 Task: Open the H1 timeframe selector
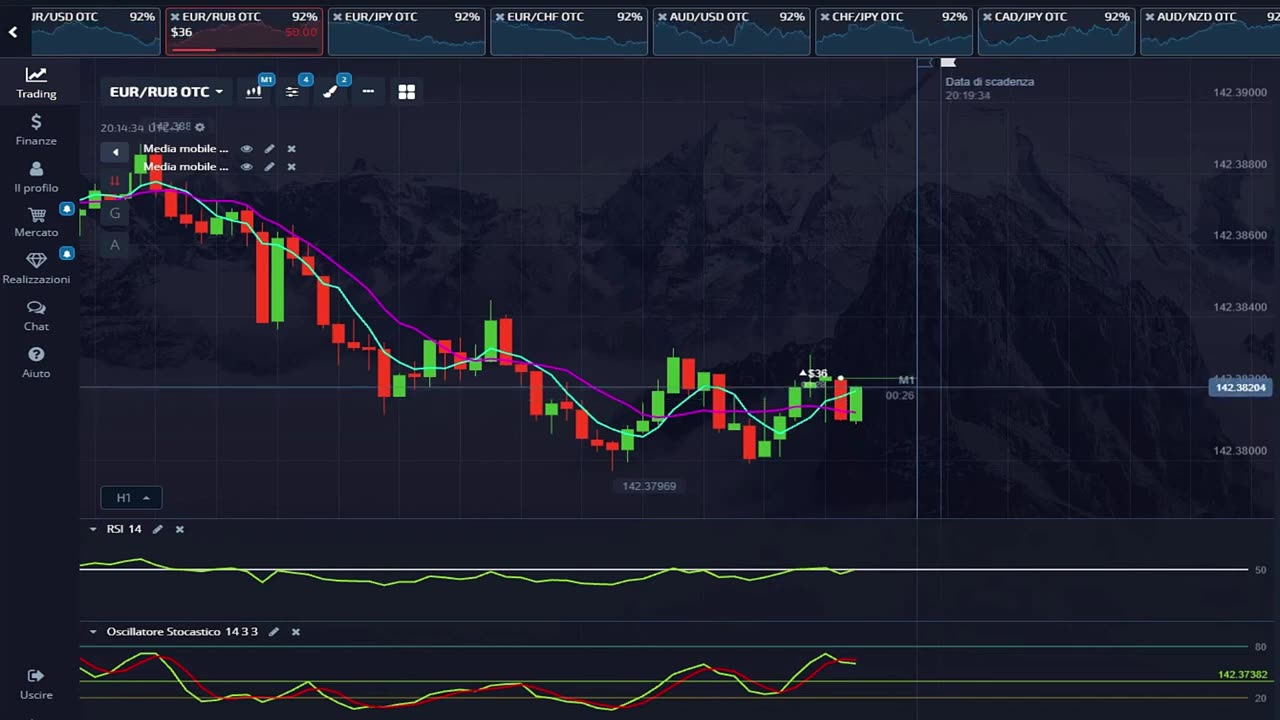click(x=131, y=498)
